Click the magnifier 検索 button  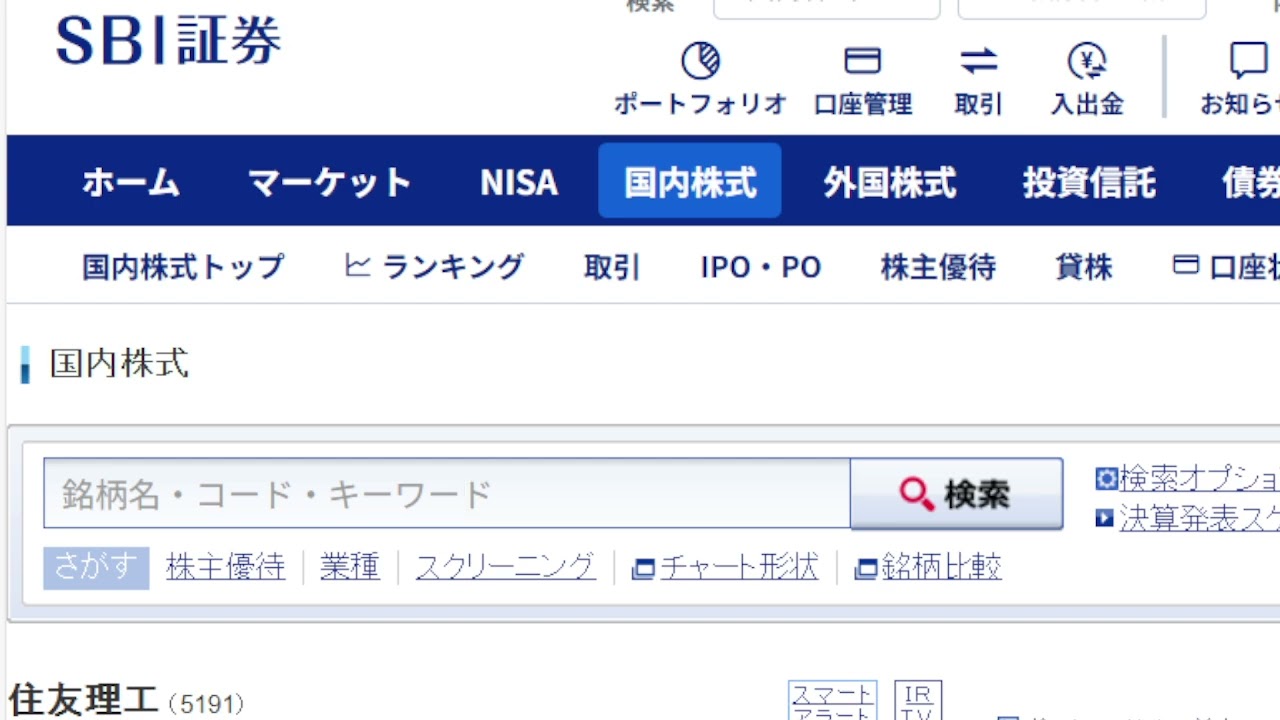point(956,493)
